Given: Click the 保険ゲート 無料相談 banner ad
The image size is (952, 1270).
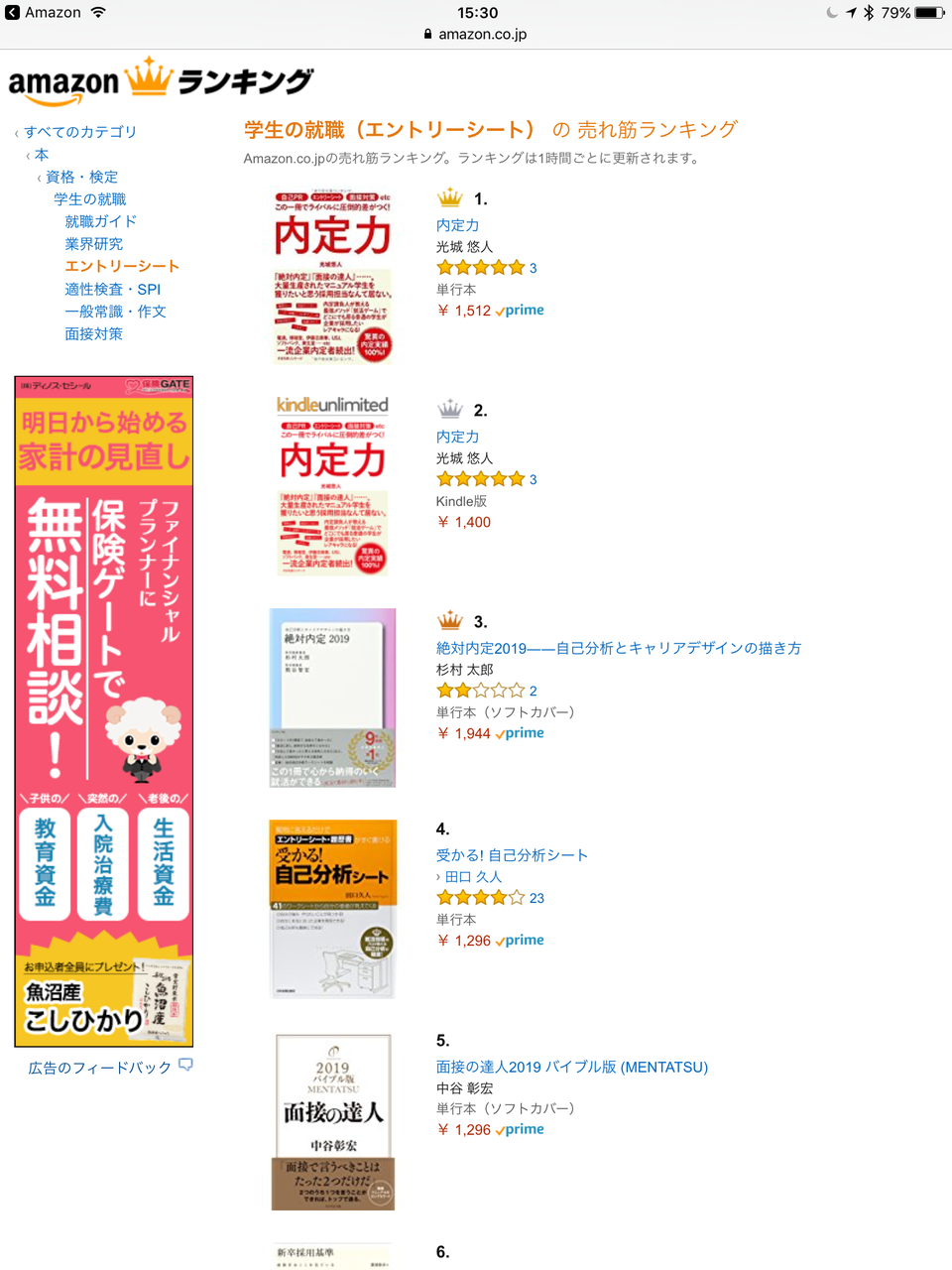Looking at the screenshot, I should (104, 711).
